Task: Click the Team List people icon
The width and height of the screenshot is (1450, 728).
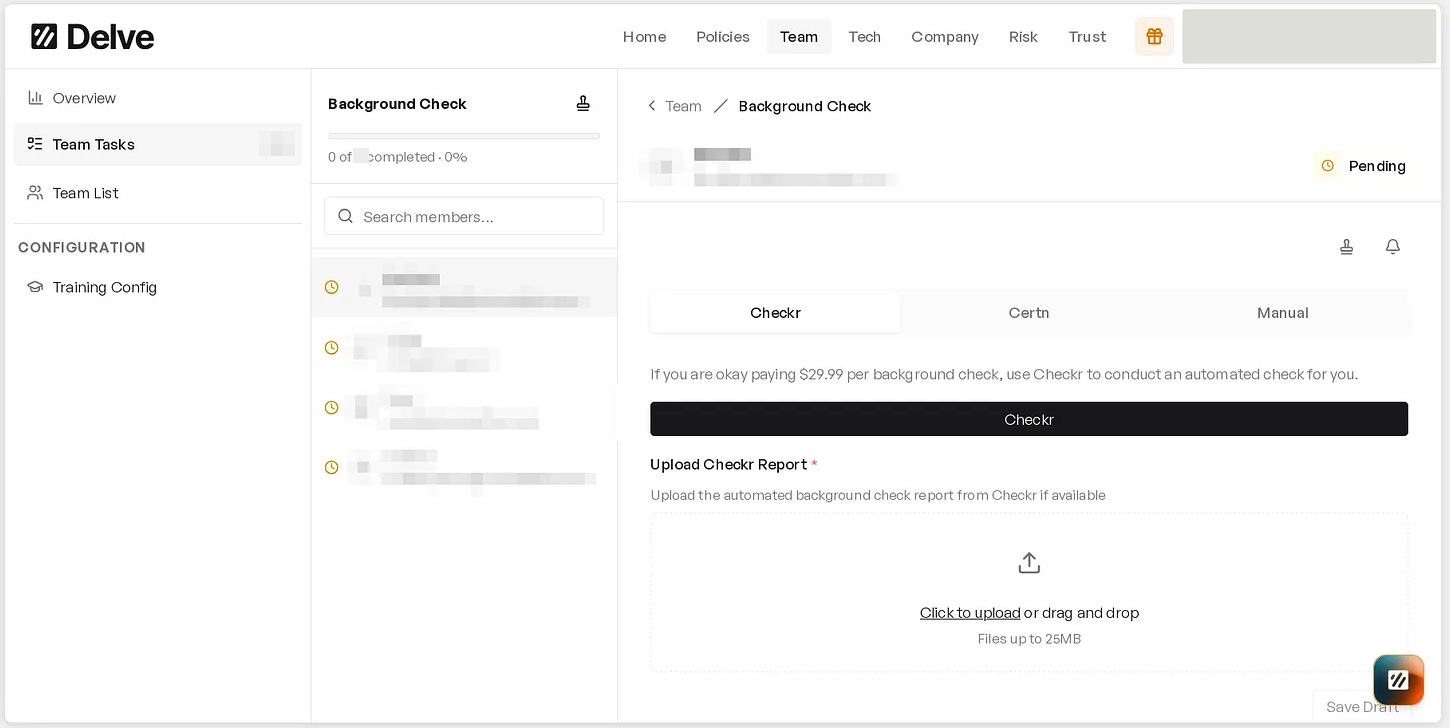Action: point(35,193)
